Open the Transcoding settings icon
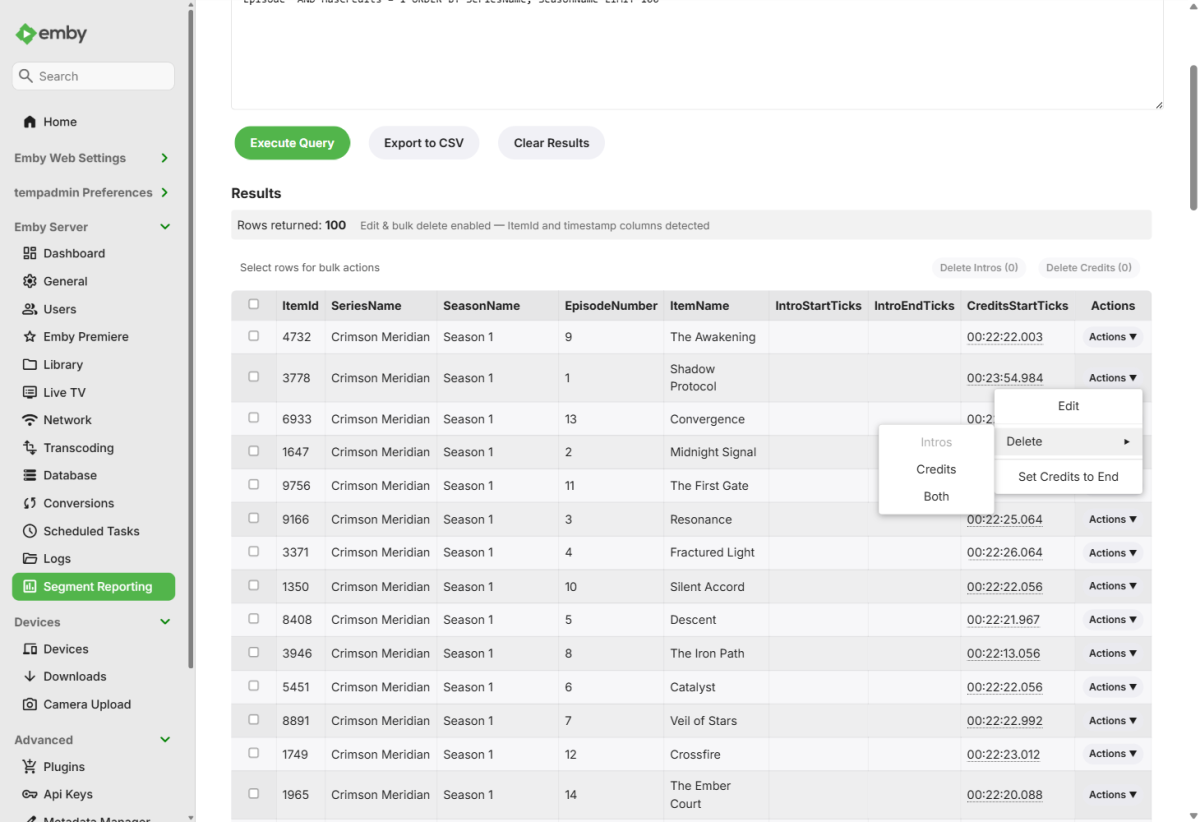The height and width of the screenshot is (822, 1200). 30,447
